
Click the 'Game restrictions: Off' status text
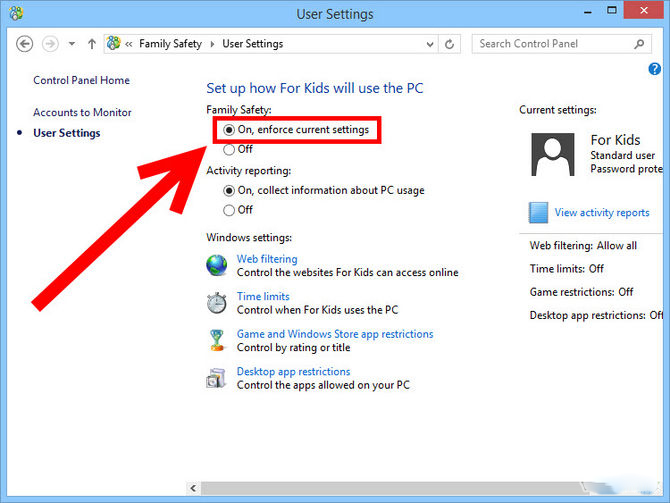click(581, 292)
